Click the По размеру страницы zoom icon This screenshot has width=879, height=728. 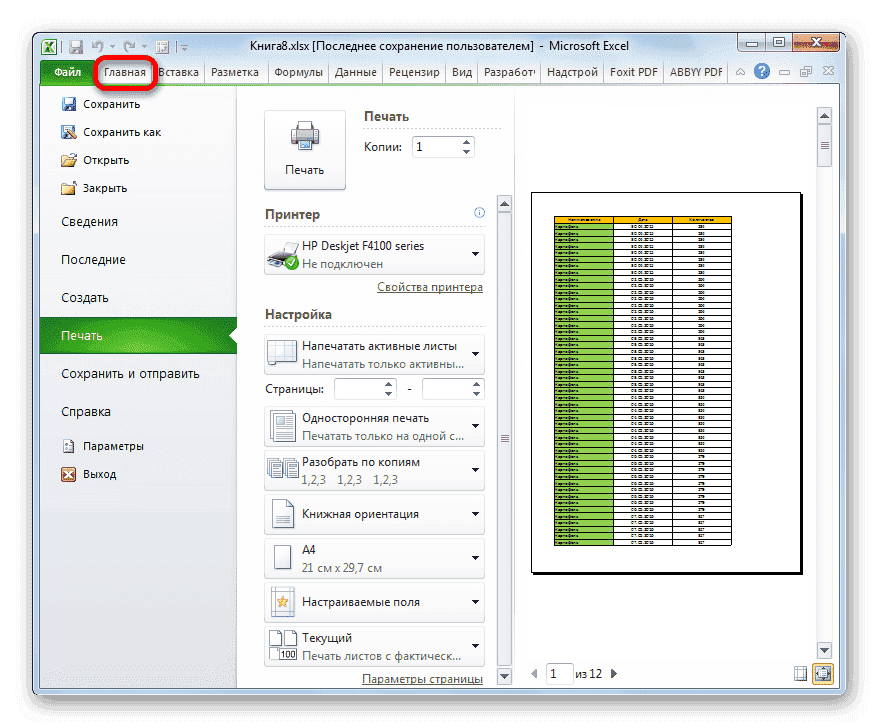click(821, 674)
